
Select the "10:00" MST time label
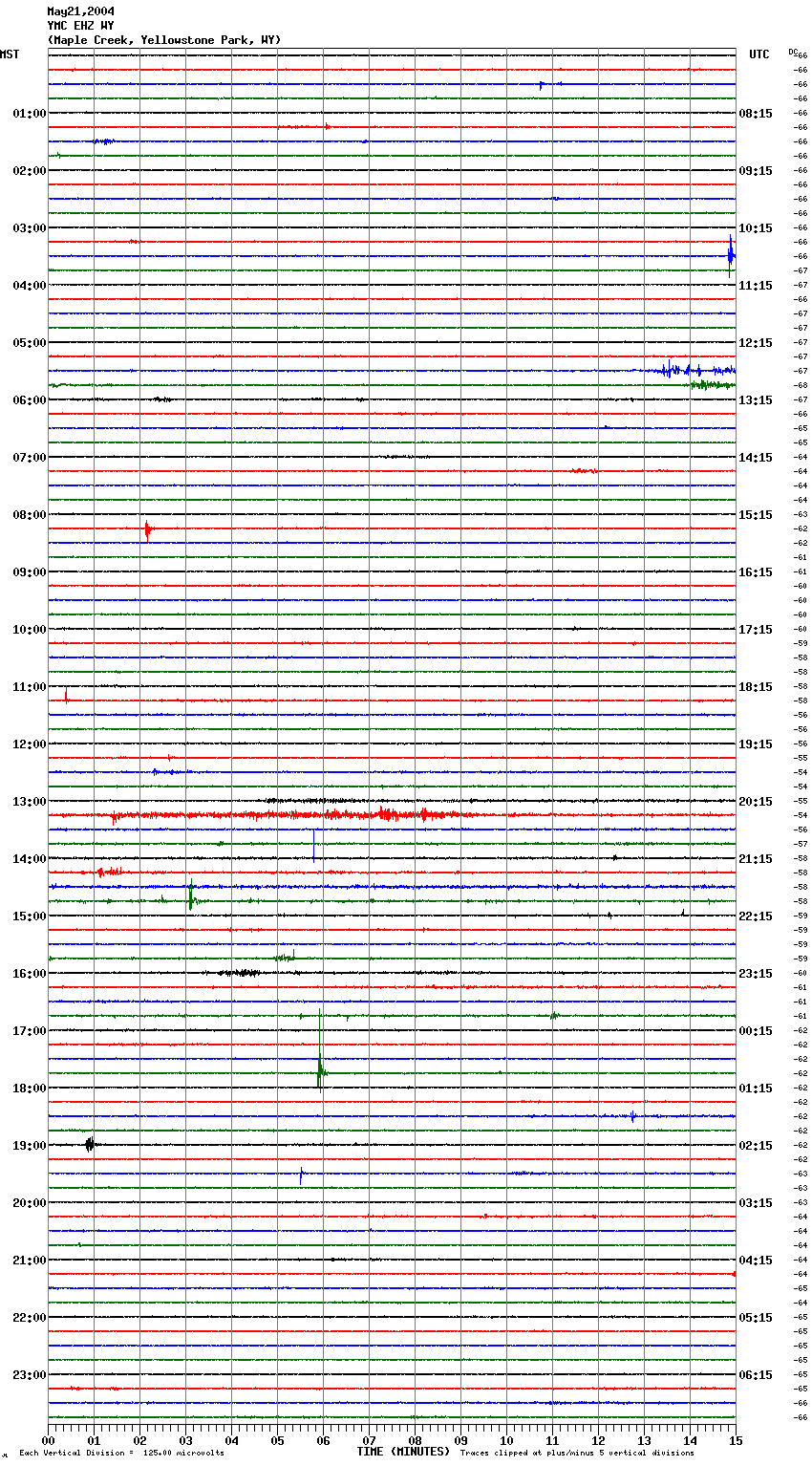click(x=30, y=630)
